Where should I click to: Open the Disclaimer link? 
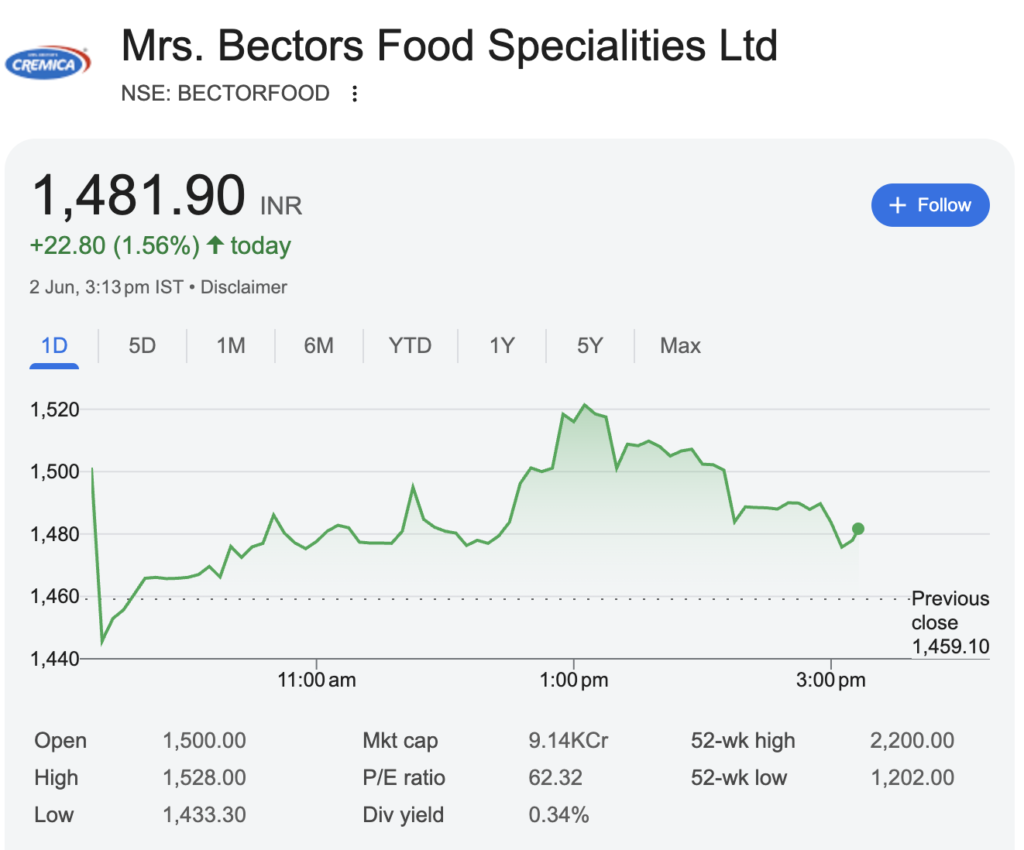[x=244, y=287]
